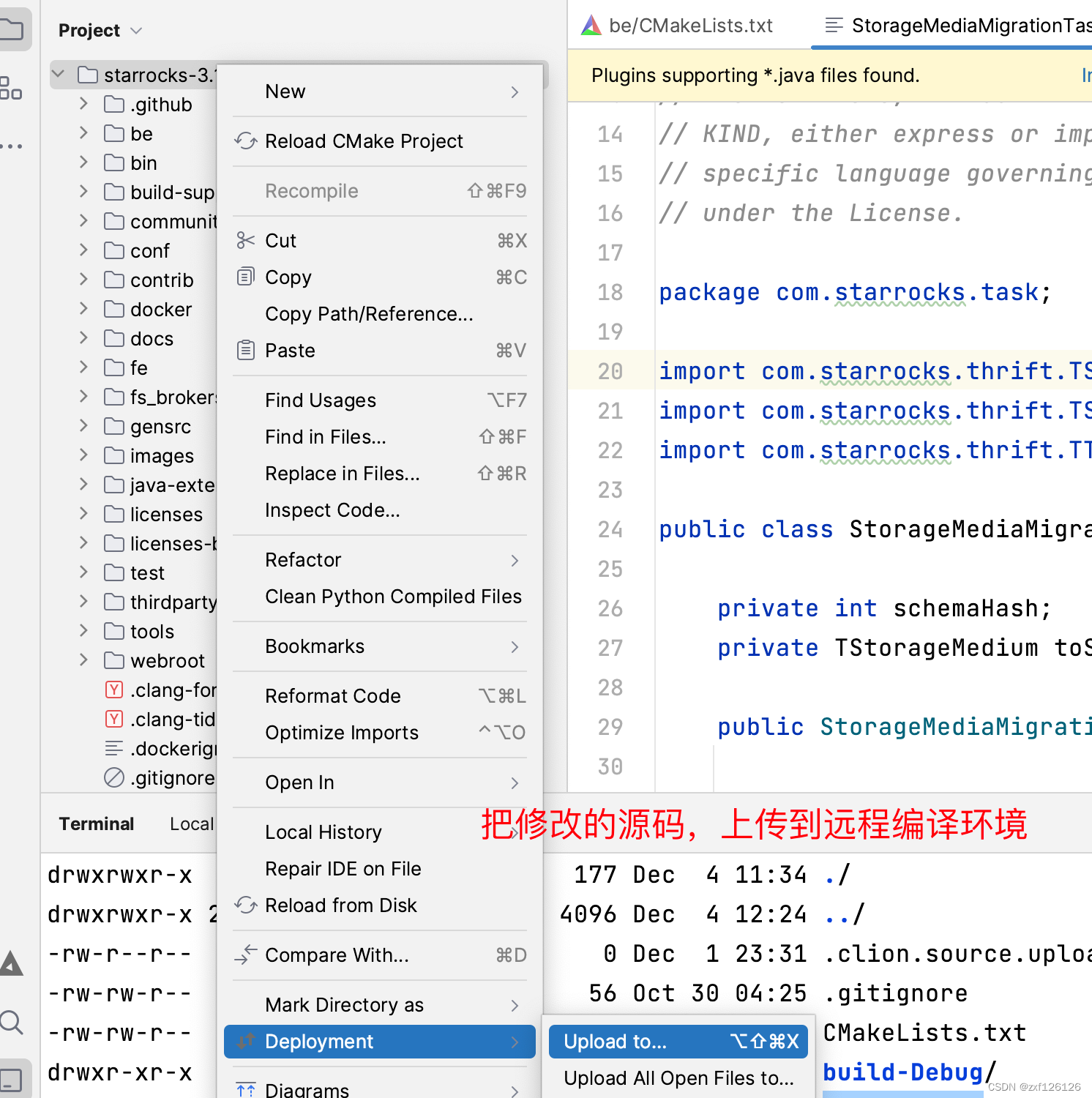
Task: Select Optimize Imports menu item
Action: pyautogui.click(x=381, y=733)
